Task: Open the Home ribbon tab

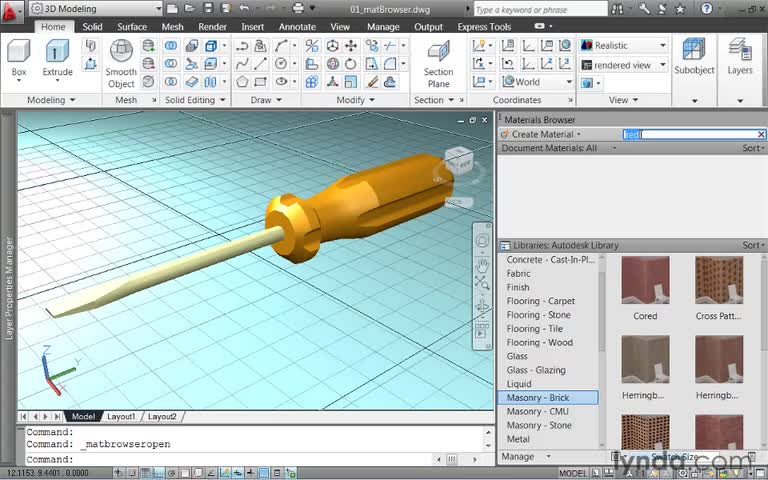Action: [53, 27]
